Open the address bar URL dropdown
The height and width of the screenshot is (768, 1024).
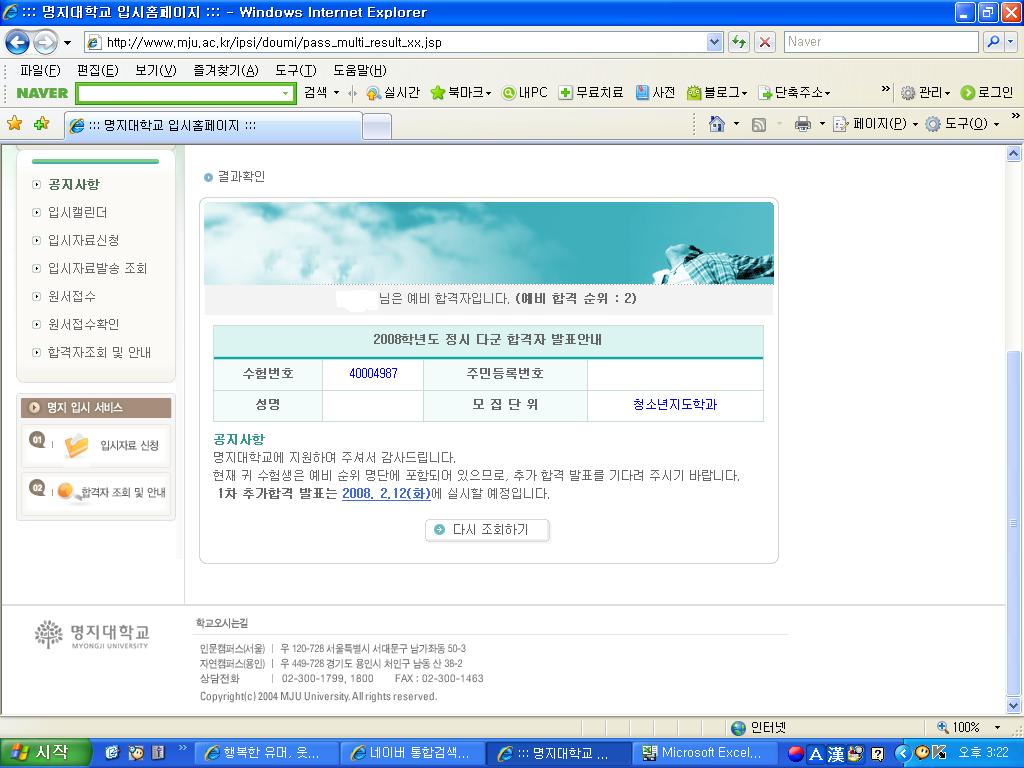714,42
